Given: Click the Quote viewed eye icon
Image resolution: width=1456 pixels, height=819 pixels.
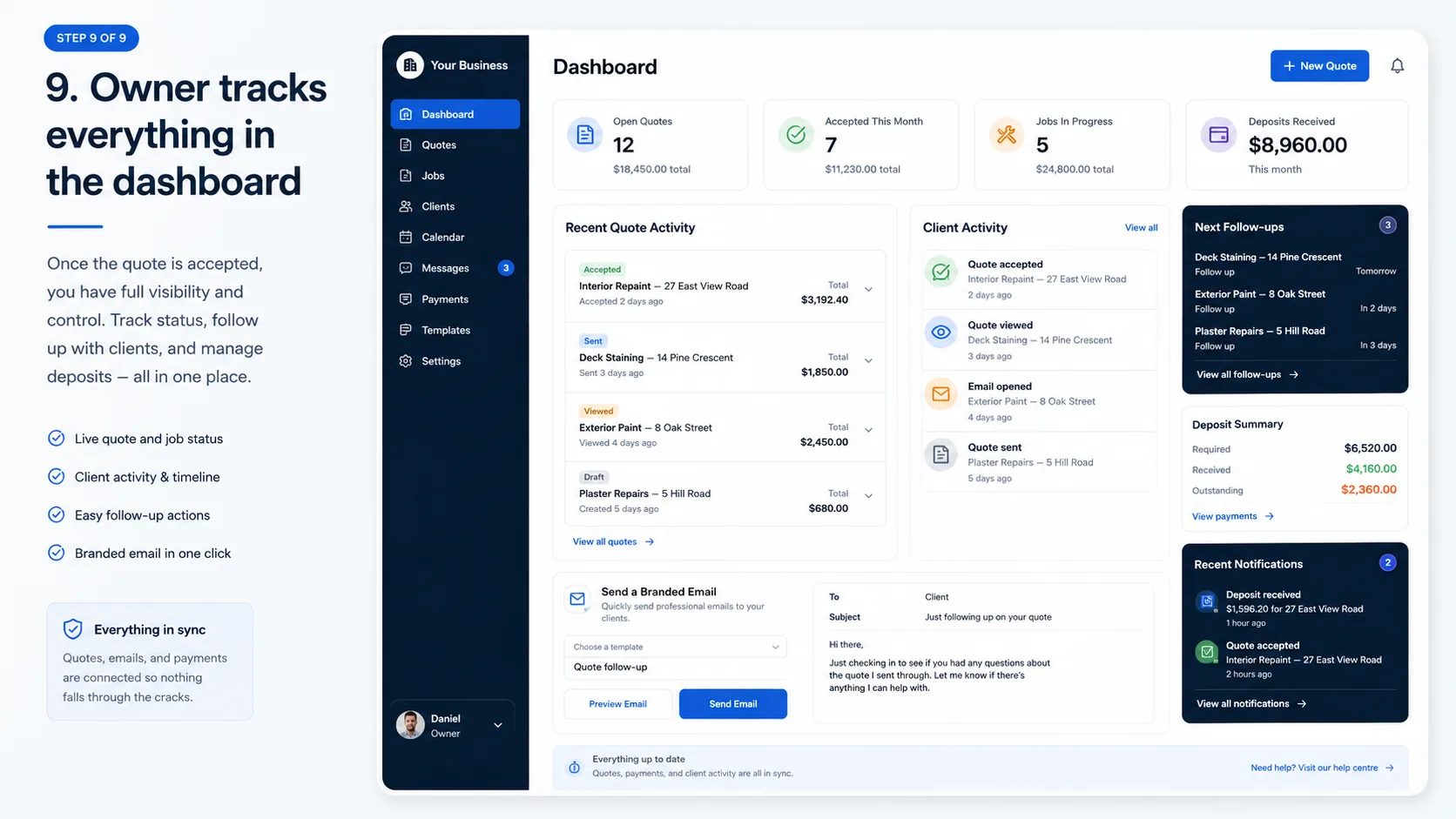Looking at the screenshot, I should (940, 332).
